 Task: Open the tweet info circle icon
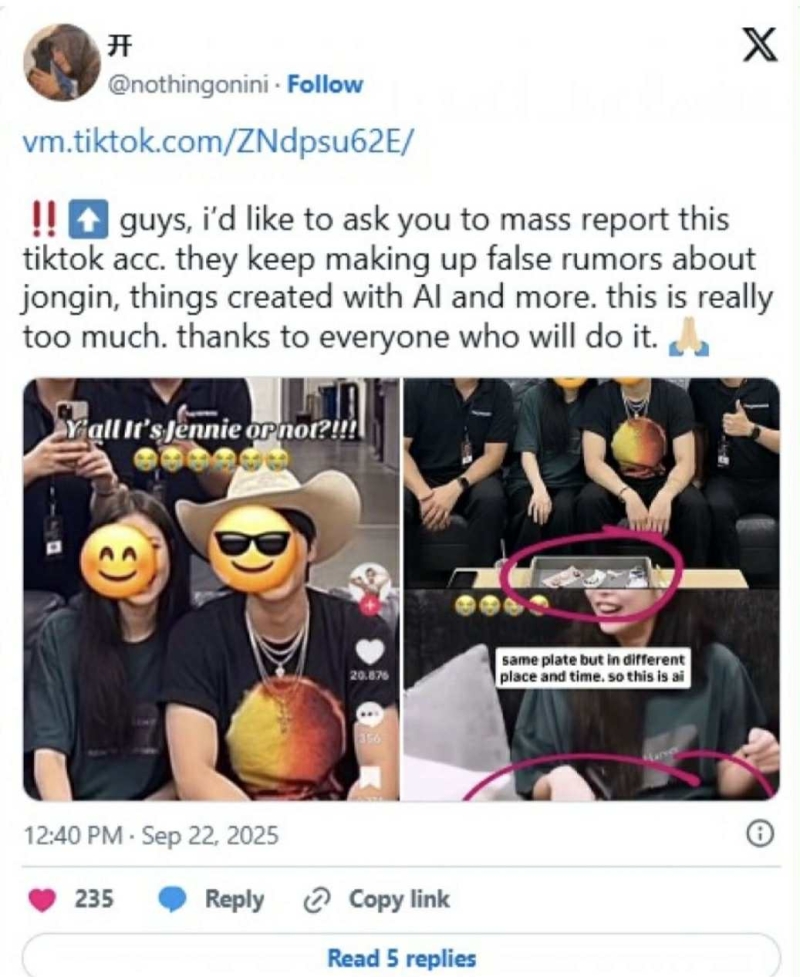coord(760,834)
